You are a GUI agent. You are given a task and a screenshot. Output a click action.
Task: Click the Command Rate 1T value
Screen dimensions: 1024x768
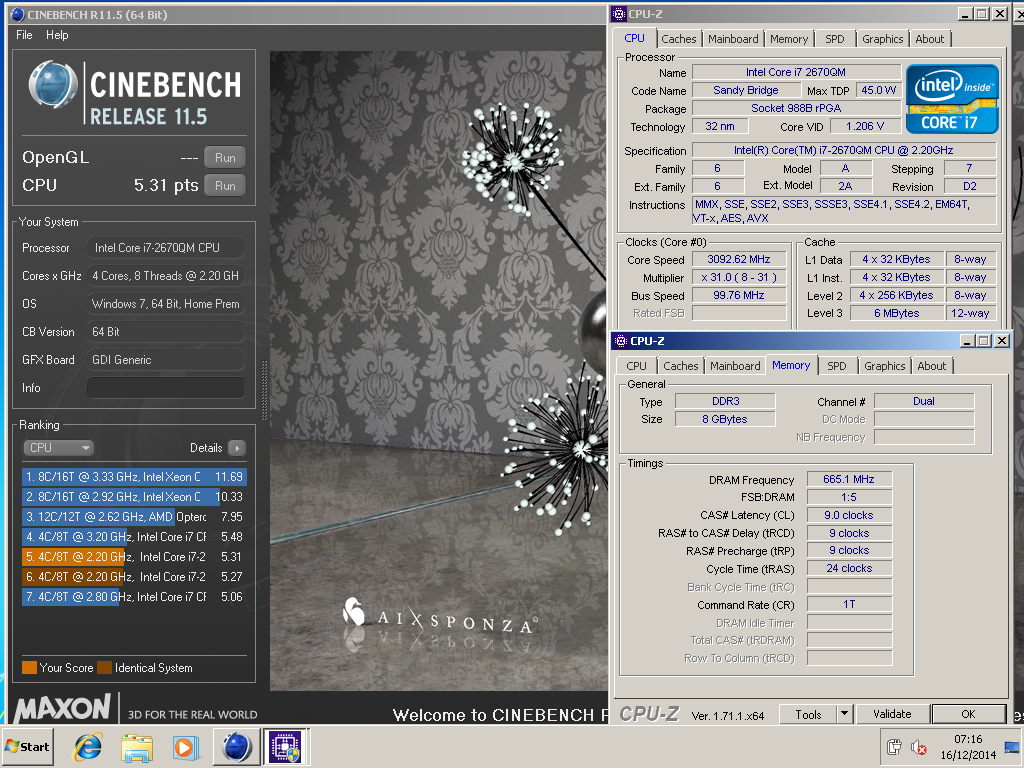pos(848,605)
